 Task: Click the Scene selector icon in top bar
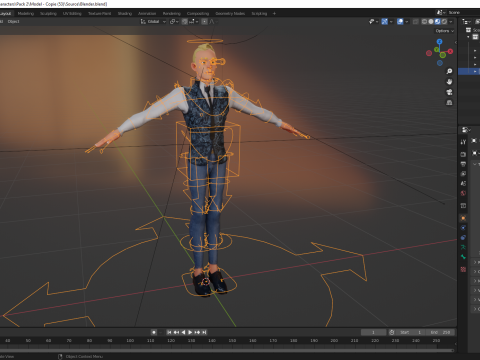[441, 12]
